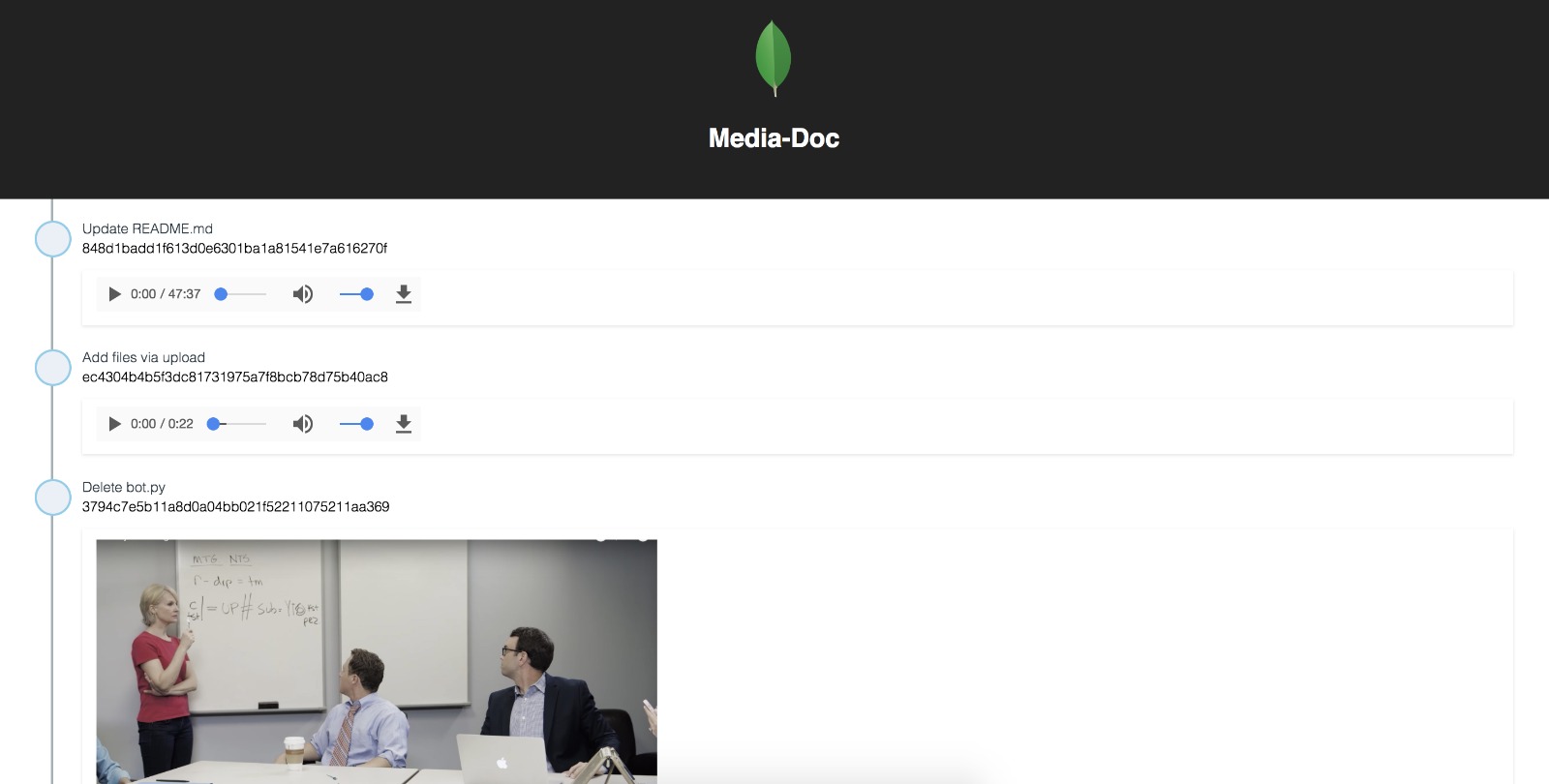This screenshot has height=784, width=1549.
Task: Adjust volume slider of 47:37 audio
Action: pos(356,294)
